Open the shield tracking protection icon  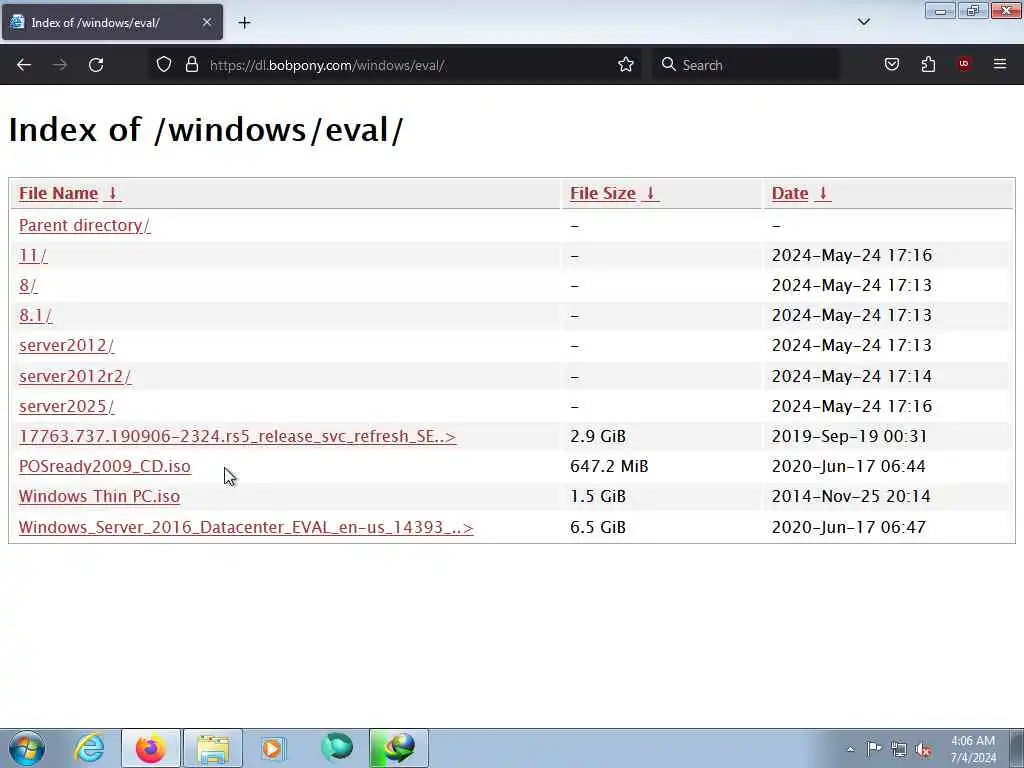point(164,65)
